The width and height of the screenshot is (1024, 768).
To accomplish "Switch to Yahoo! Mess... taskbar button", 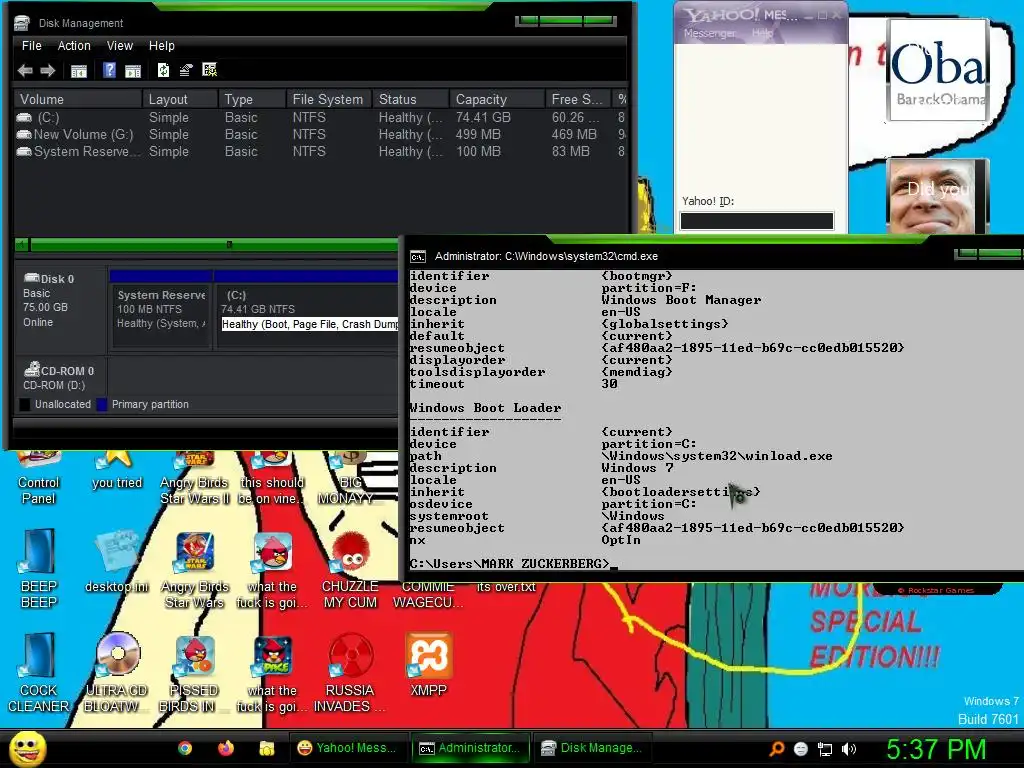I will [x=348, y=748].
